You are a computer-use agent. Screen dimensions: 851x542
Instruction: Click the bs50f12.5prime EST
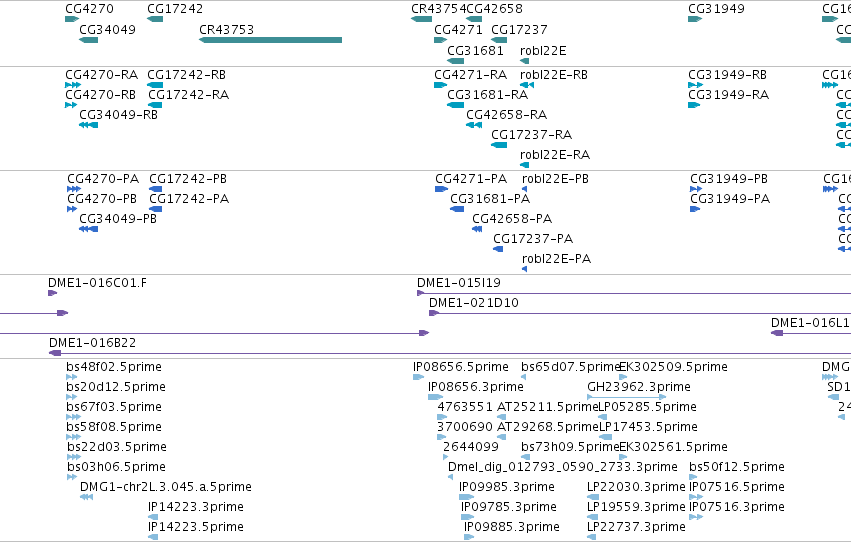(x=693, y=478)
